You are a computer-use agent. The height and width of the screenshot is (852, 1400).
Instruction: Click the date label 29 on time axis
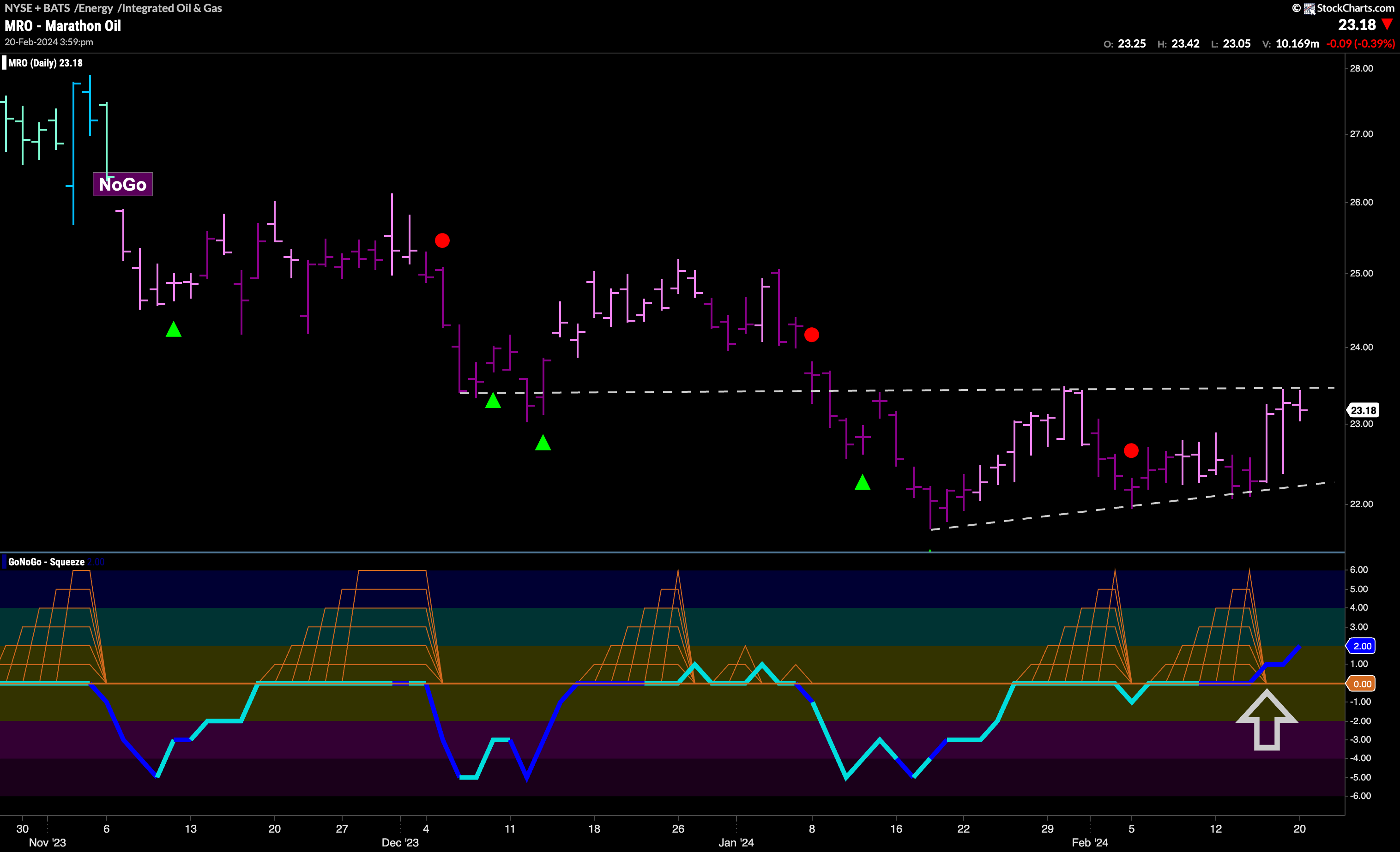point(1047,829)
